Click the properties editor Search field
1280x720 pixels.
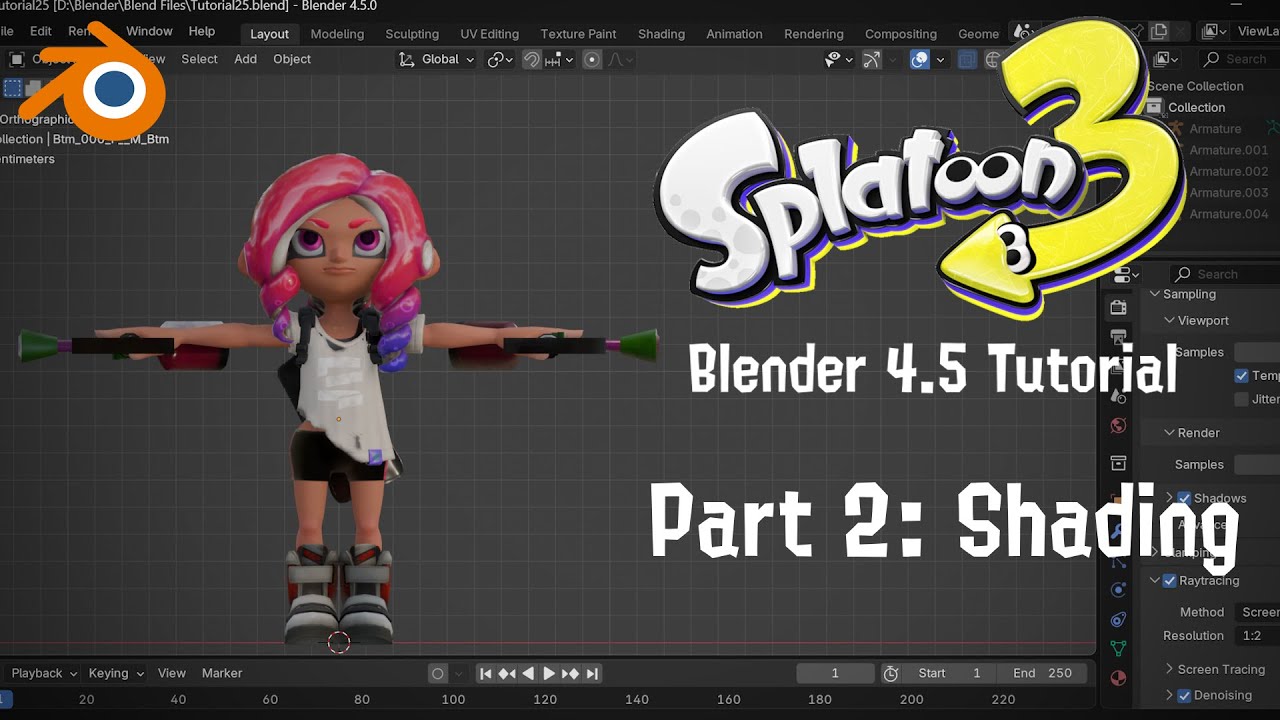click(x=1225, y=274)
